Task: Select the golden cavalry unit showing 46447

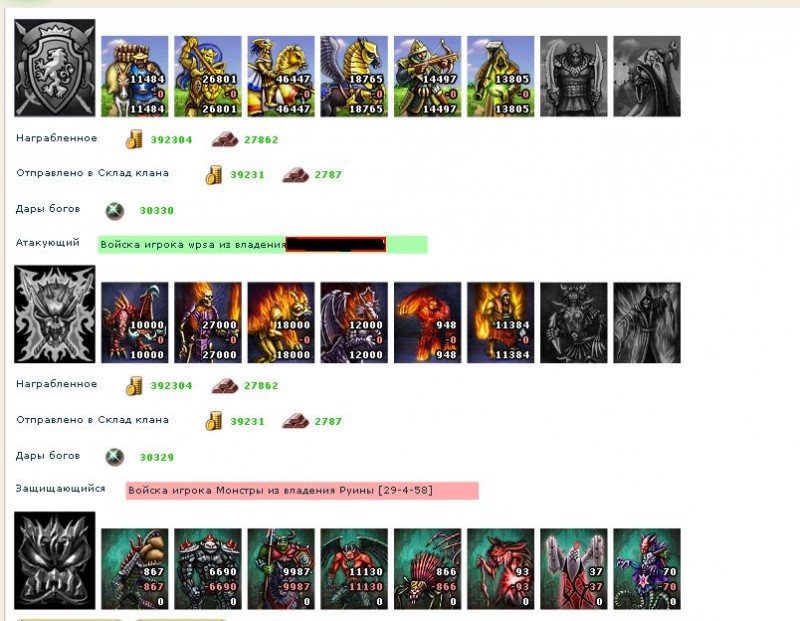Action: click(x=281, y=76)
